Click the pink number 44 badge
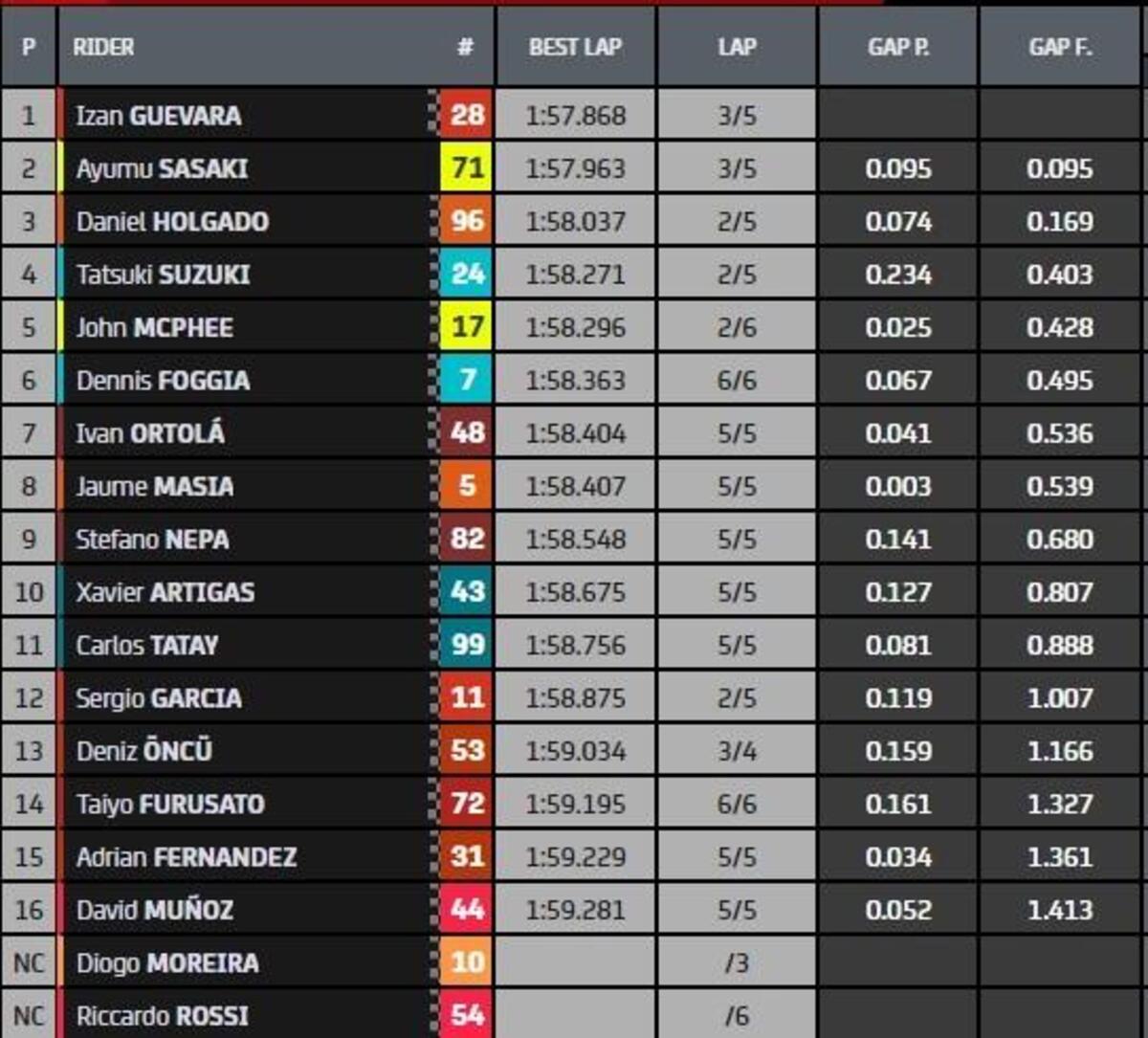Screen dimensions: 1148x1038 [x=467, y=909]
